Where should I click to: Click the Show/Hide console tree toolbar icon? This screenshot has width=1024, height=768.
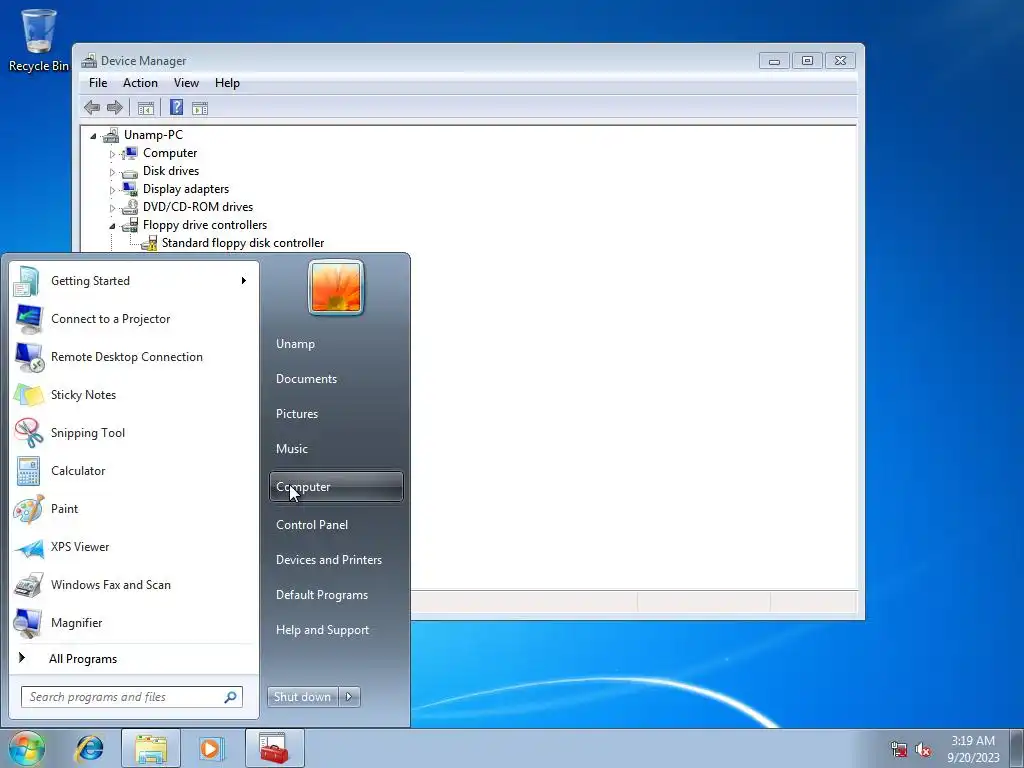pyautogui.click(x=146, y=108)
